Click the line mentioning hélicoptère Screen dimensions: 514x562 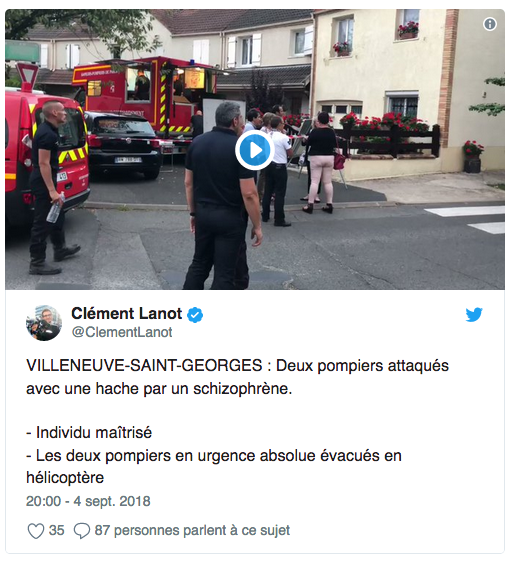[214, 466]
